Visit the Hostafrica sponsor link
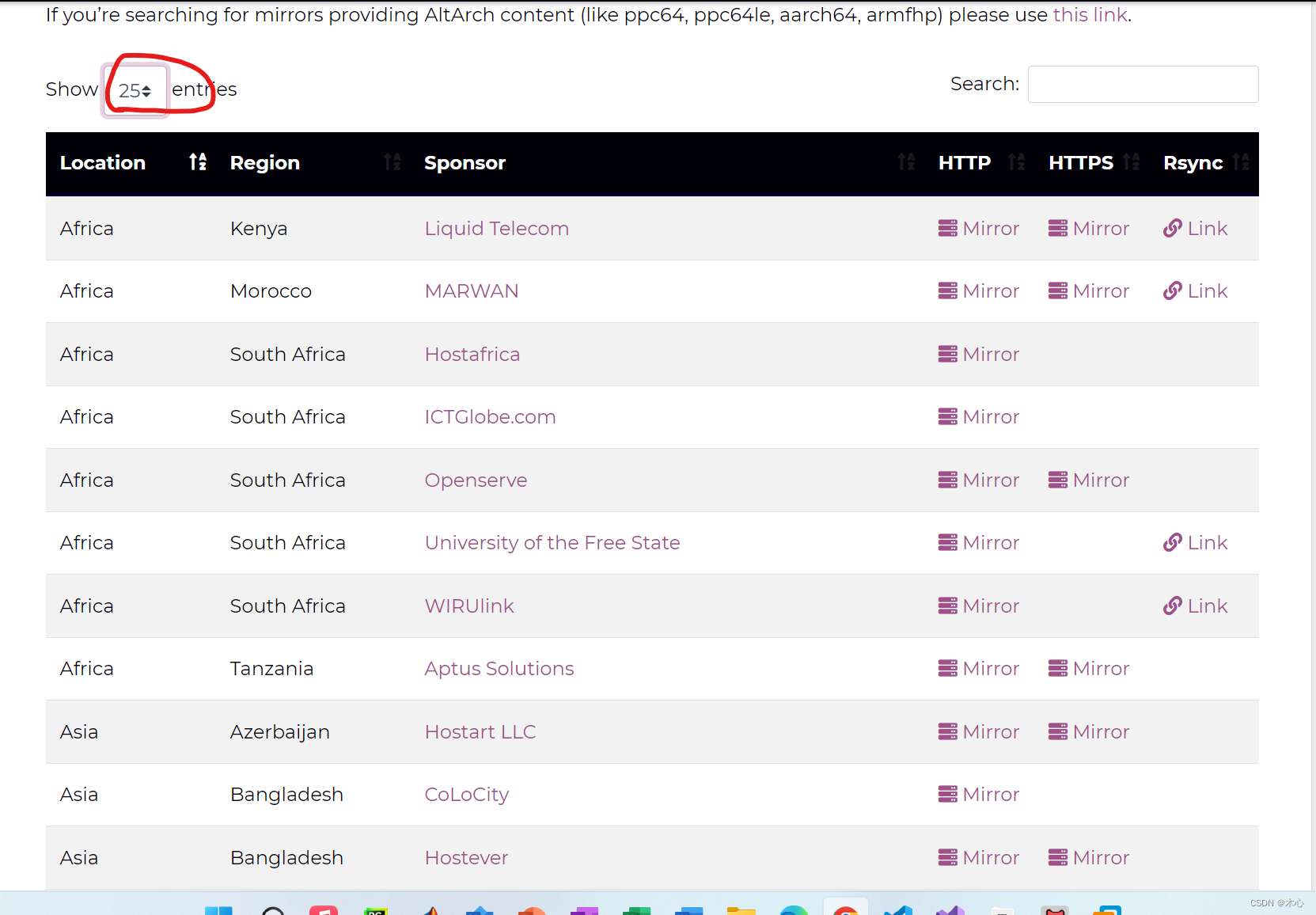1316x915 pixels. pyautogui.click(x=472, y=355)
